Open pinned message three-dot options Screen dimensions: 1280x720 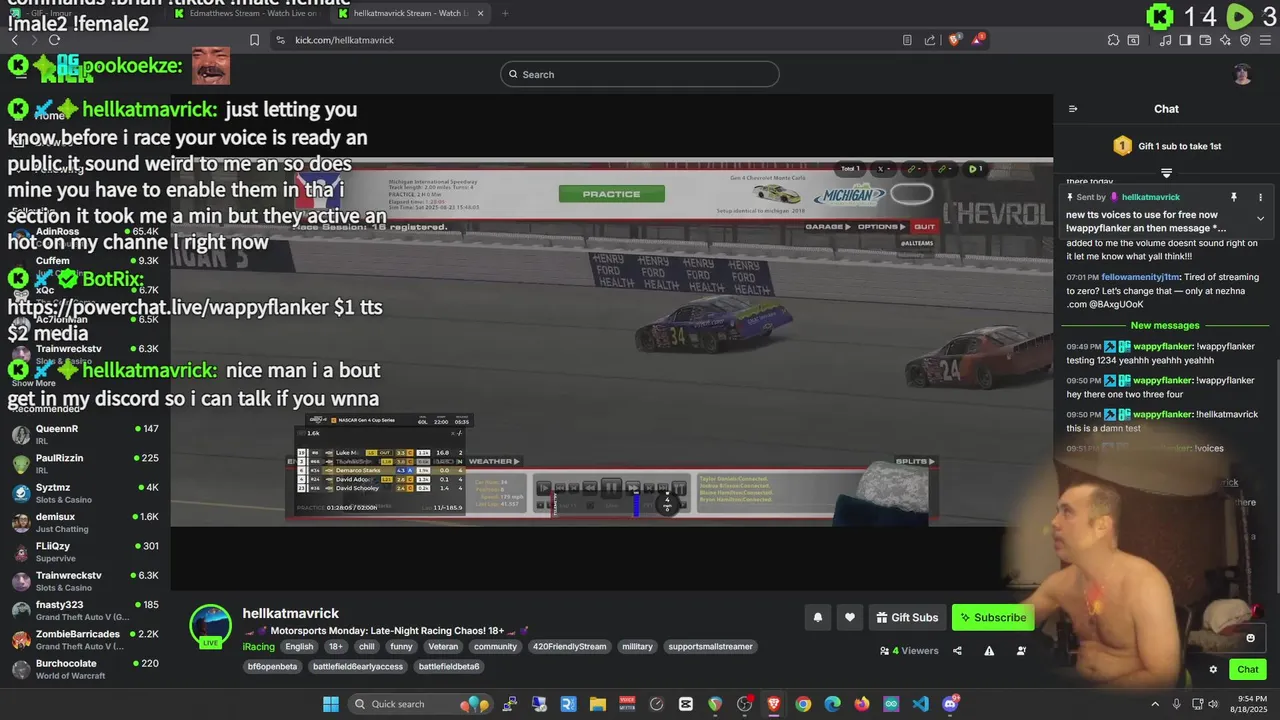pos(1260,197)
